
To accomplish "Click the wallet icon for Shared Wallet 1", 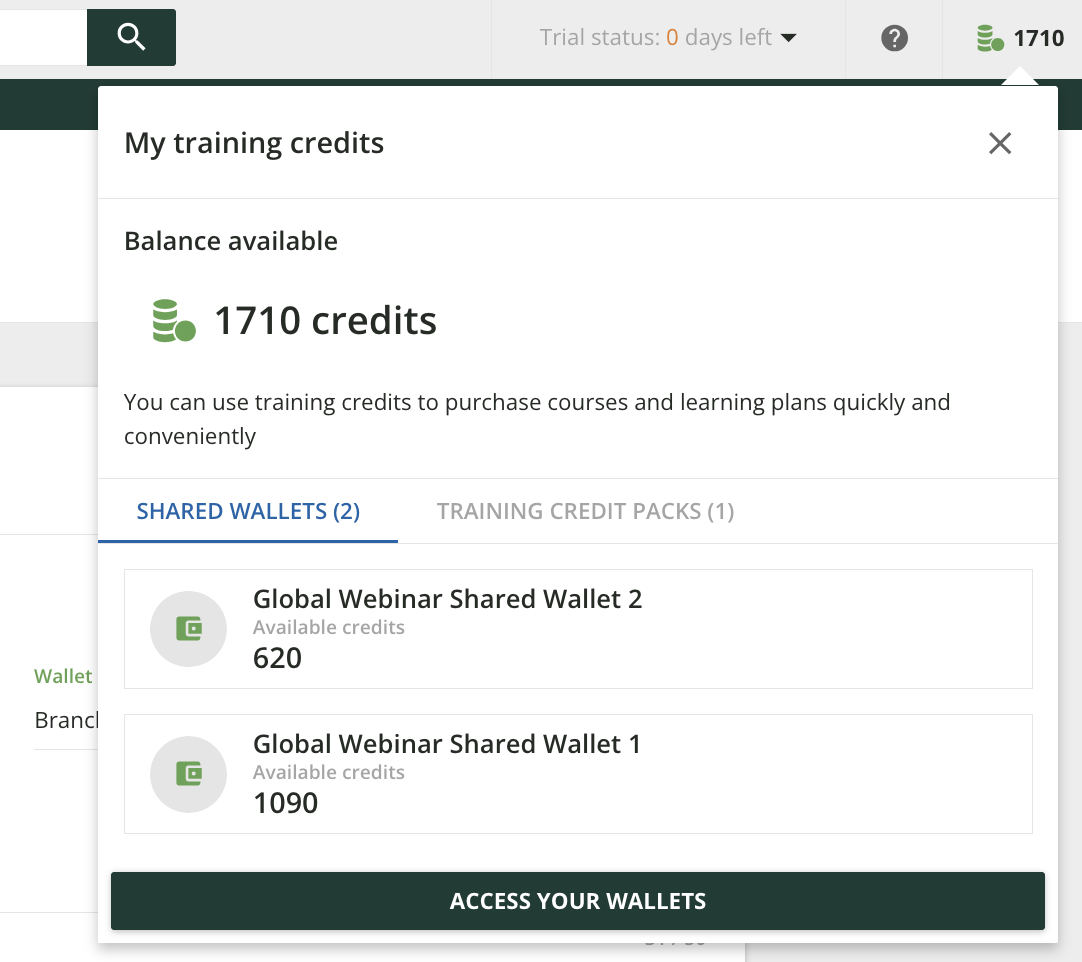I will [188, 773].
